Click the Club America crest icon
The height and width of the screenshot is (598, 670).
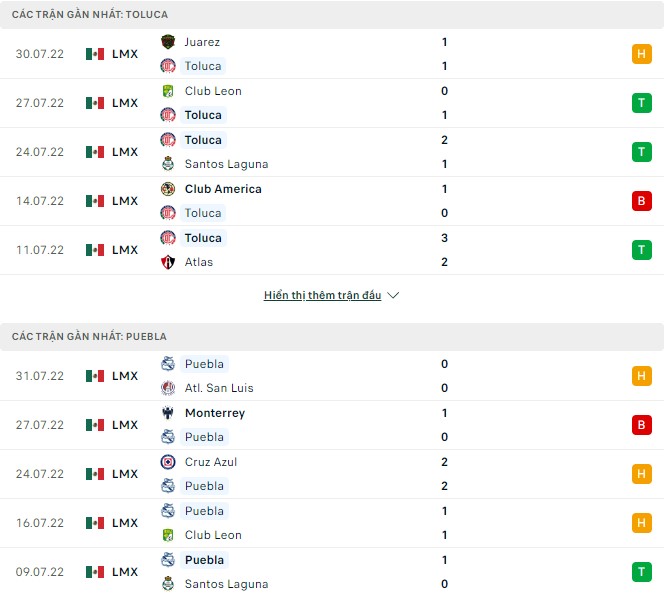coord(168,189)
